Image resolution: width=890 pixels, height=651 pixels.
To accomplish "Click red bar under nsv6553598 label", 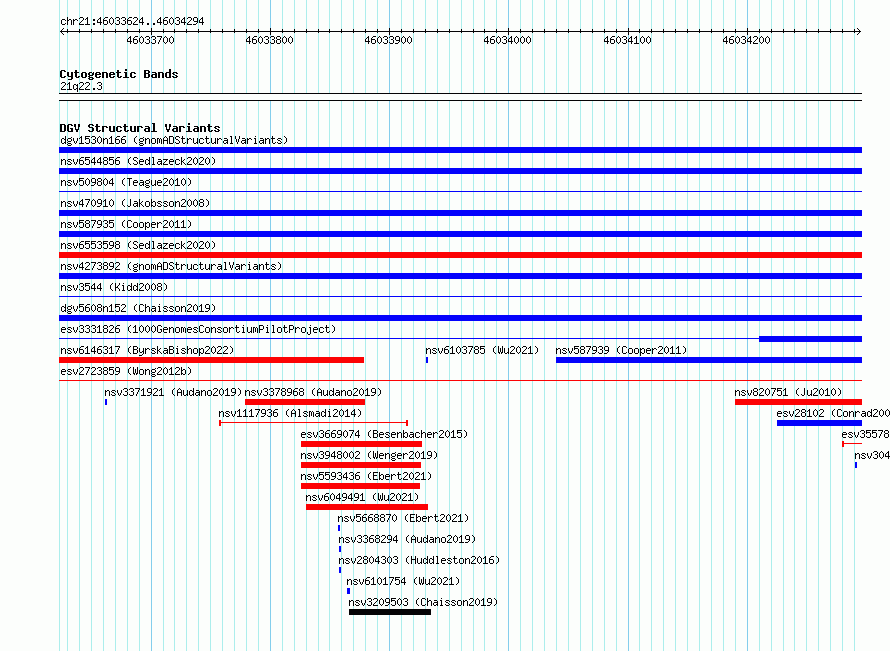I will click(x=460, y=255).
